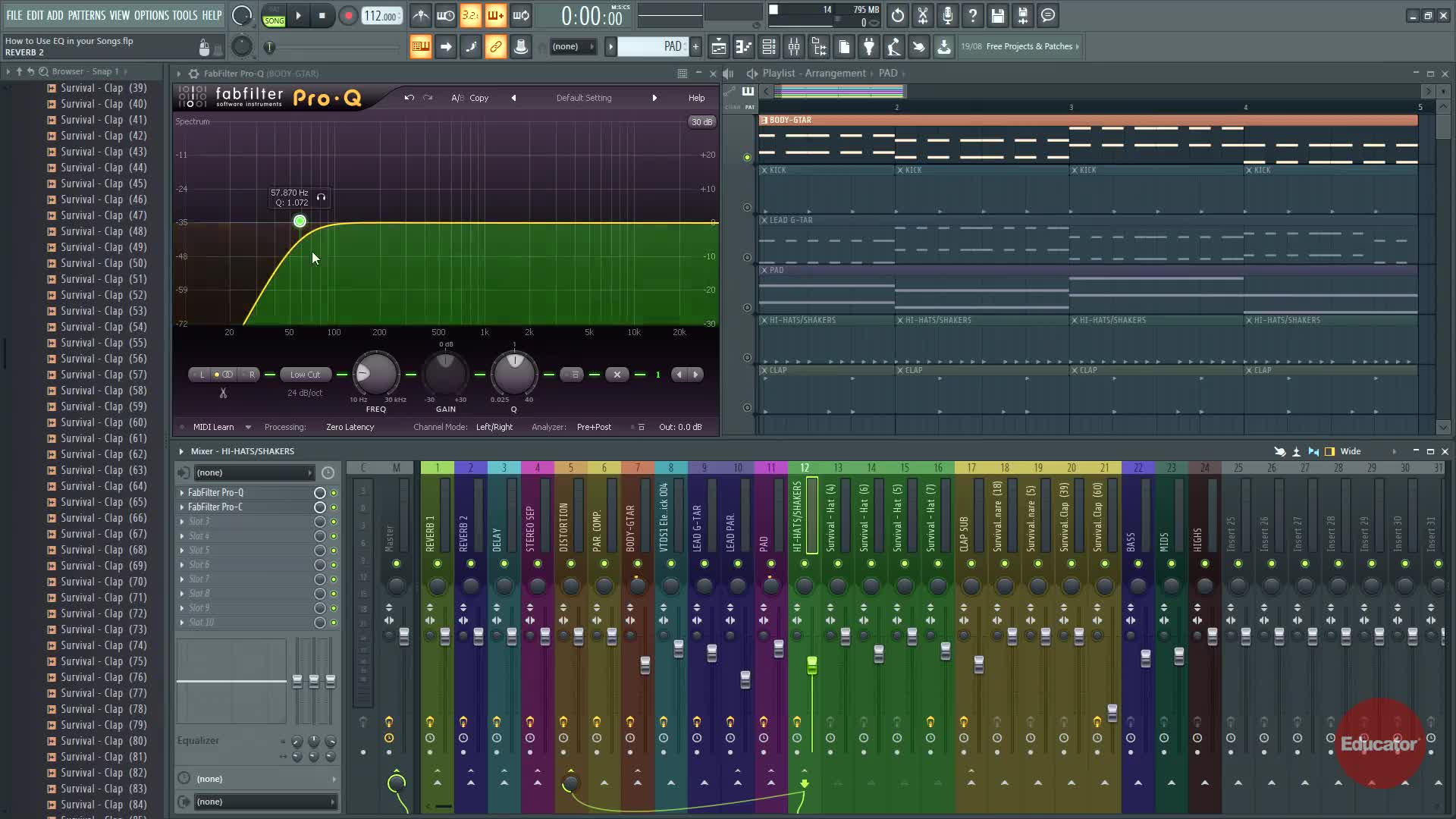Open the Low Cut filter shape dropdown
Viewport: 1456px width, 819px height.
point(305,375)
